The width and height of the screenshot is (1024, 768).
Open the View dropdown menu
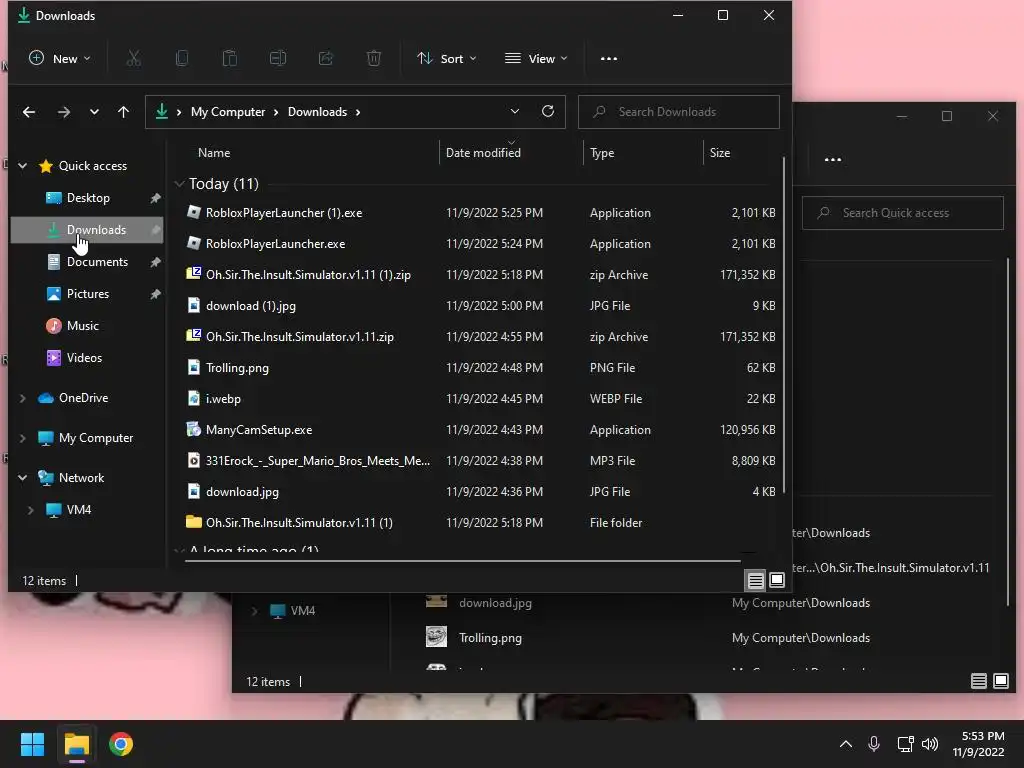536,59
